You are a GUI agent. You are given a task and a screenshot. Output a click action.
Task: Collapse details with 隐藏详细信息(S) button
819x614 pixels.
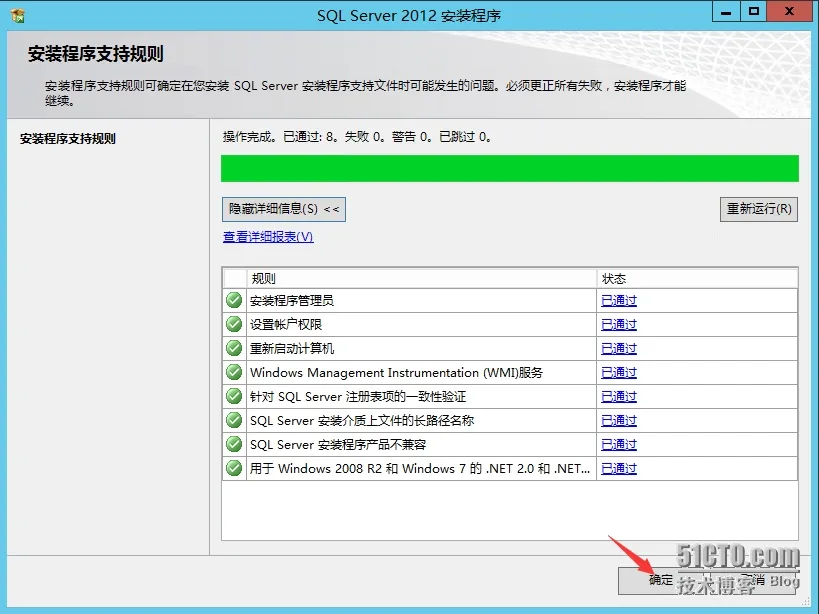(x=284, y=209)
